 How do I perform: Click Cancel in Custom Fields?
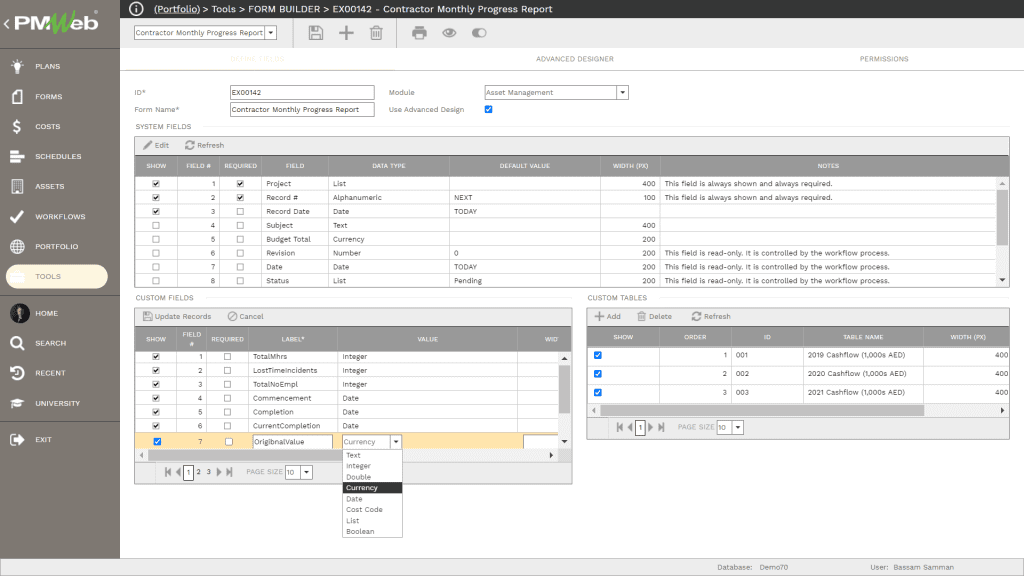coord(246,316)
